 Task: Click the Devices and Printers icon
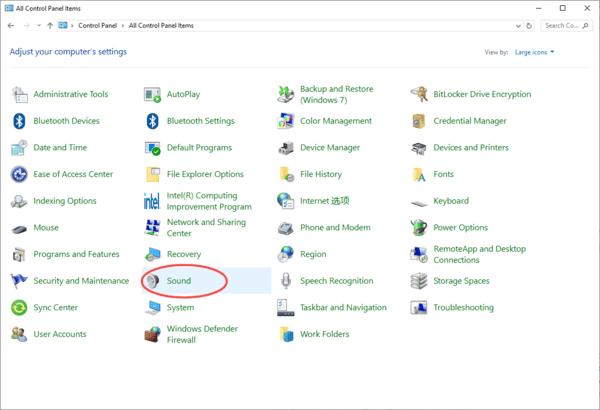point(419,148)
